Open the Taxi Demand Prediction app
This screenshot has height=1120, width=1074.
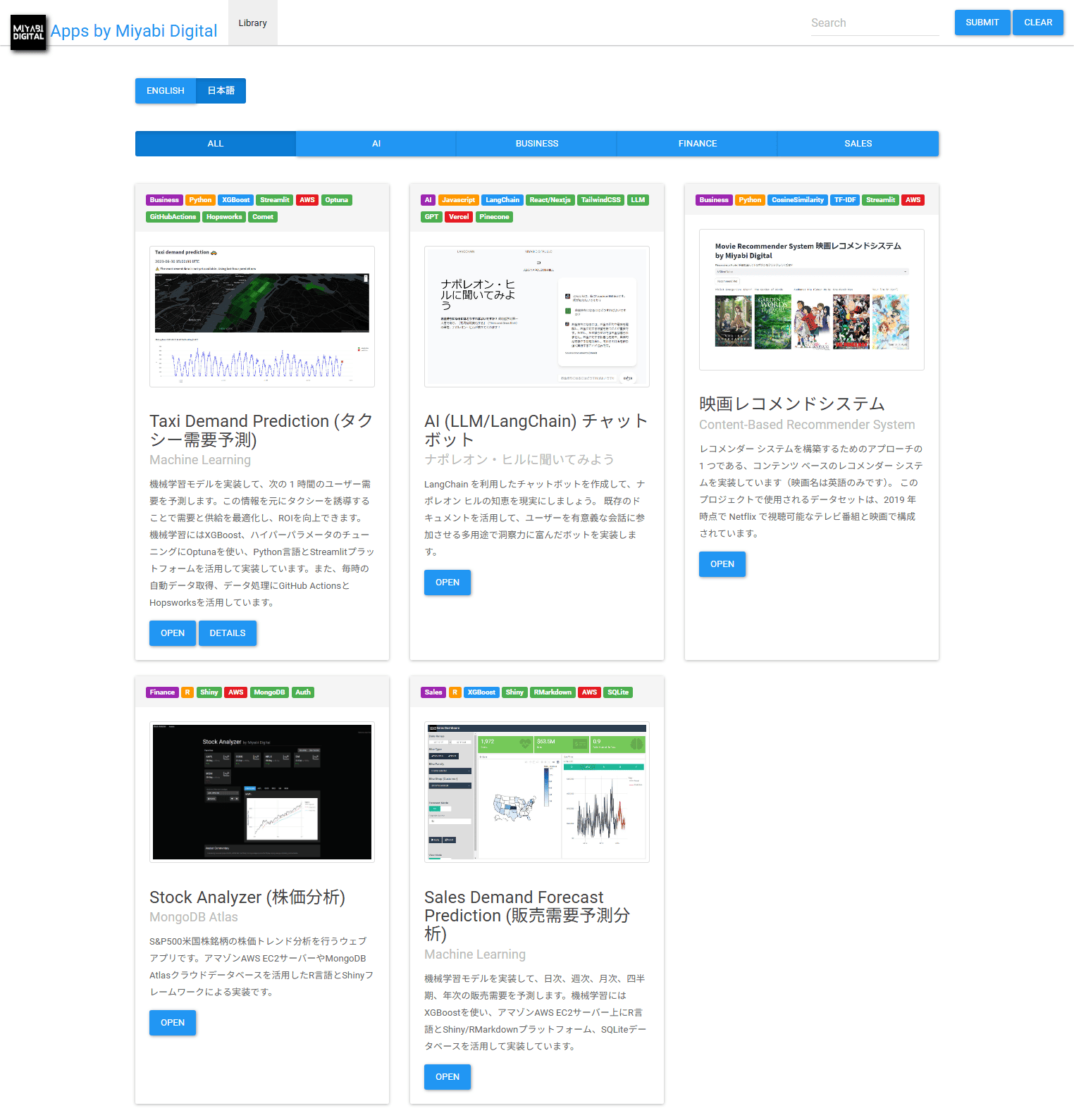(172, 633)
